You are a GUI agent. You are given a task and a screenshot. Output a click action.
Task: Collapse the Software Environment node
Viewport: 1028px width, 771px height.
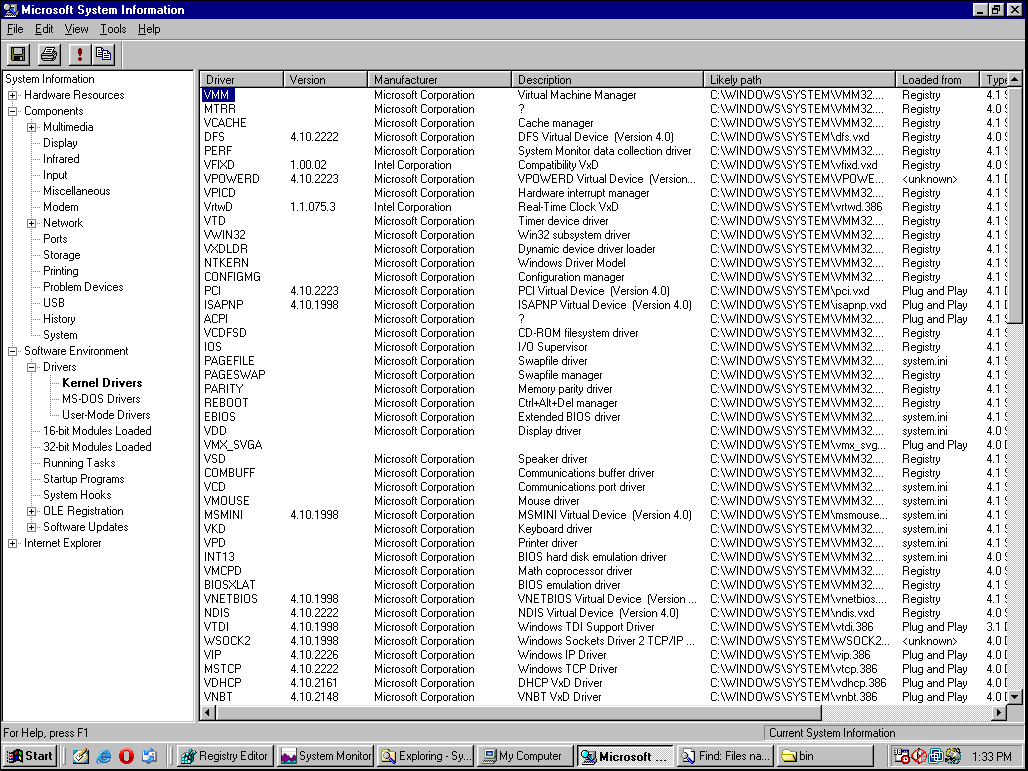coord(12,351)
